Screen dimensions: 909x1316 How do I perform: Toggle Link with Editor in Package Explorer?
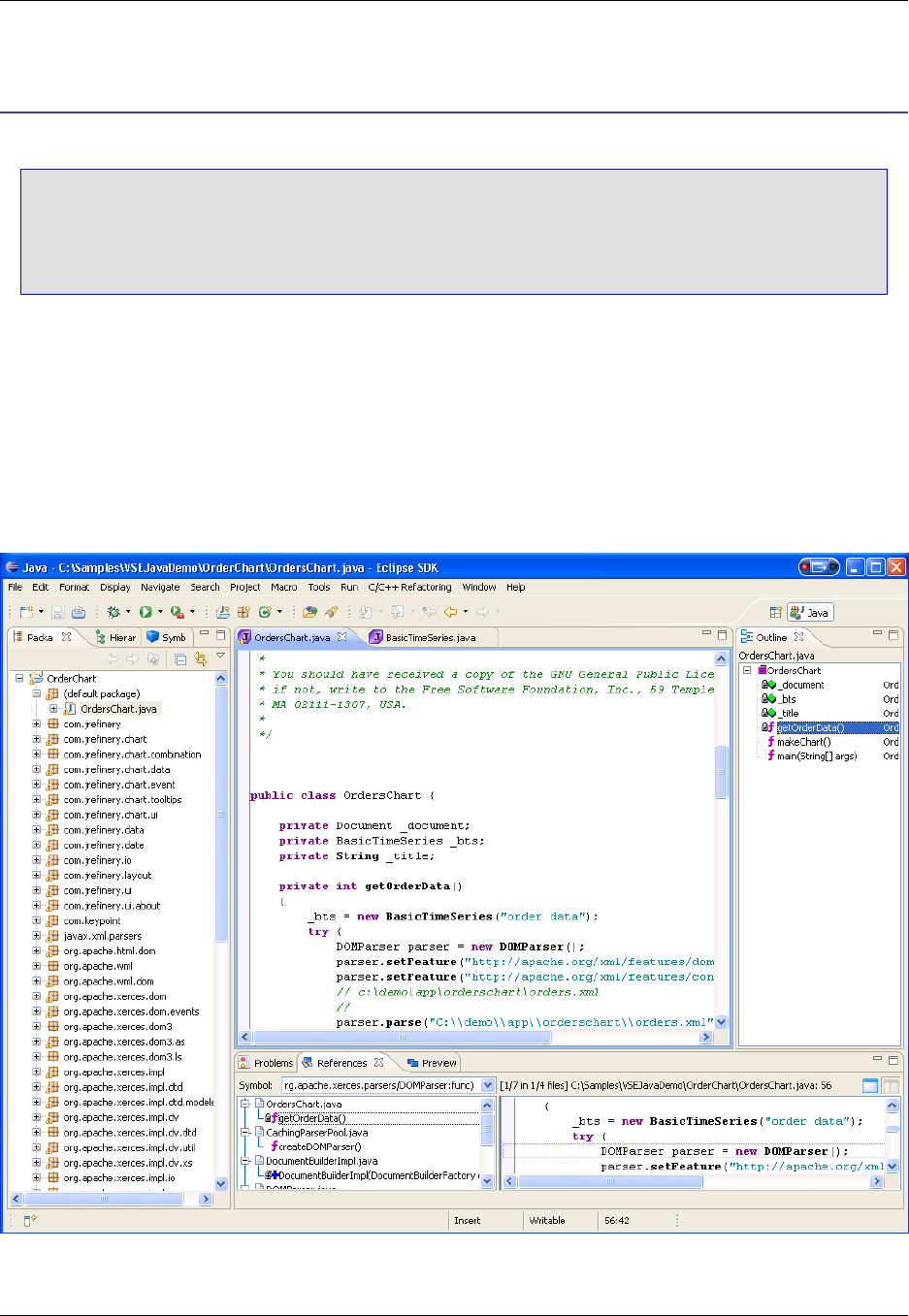coord(200,659)
